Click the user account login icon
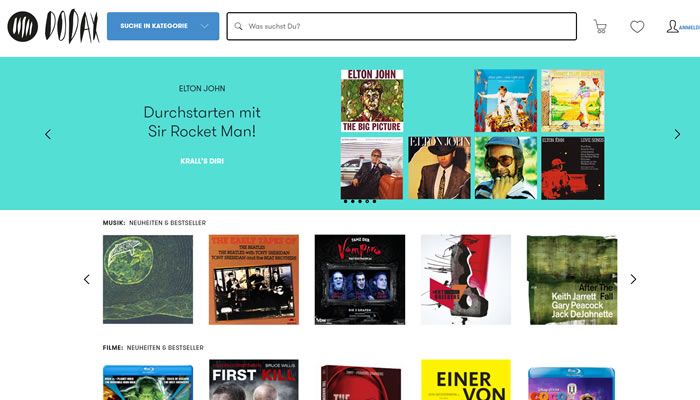700x400 pixels. (672, 26)
